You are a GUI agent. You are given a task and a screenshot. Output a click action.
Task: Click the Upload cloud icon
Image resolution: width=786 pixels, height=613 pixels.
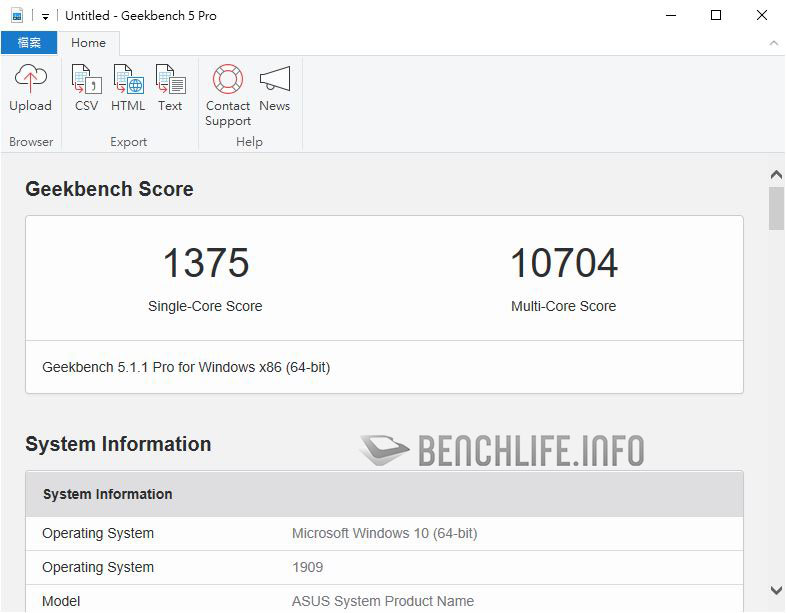coord(31,79)
